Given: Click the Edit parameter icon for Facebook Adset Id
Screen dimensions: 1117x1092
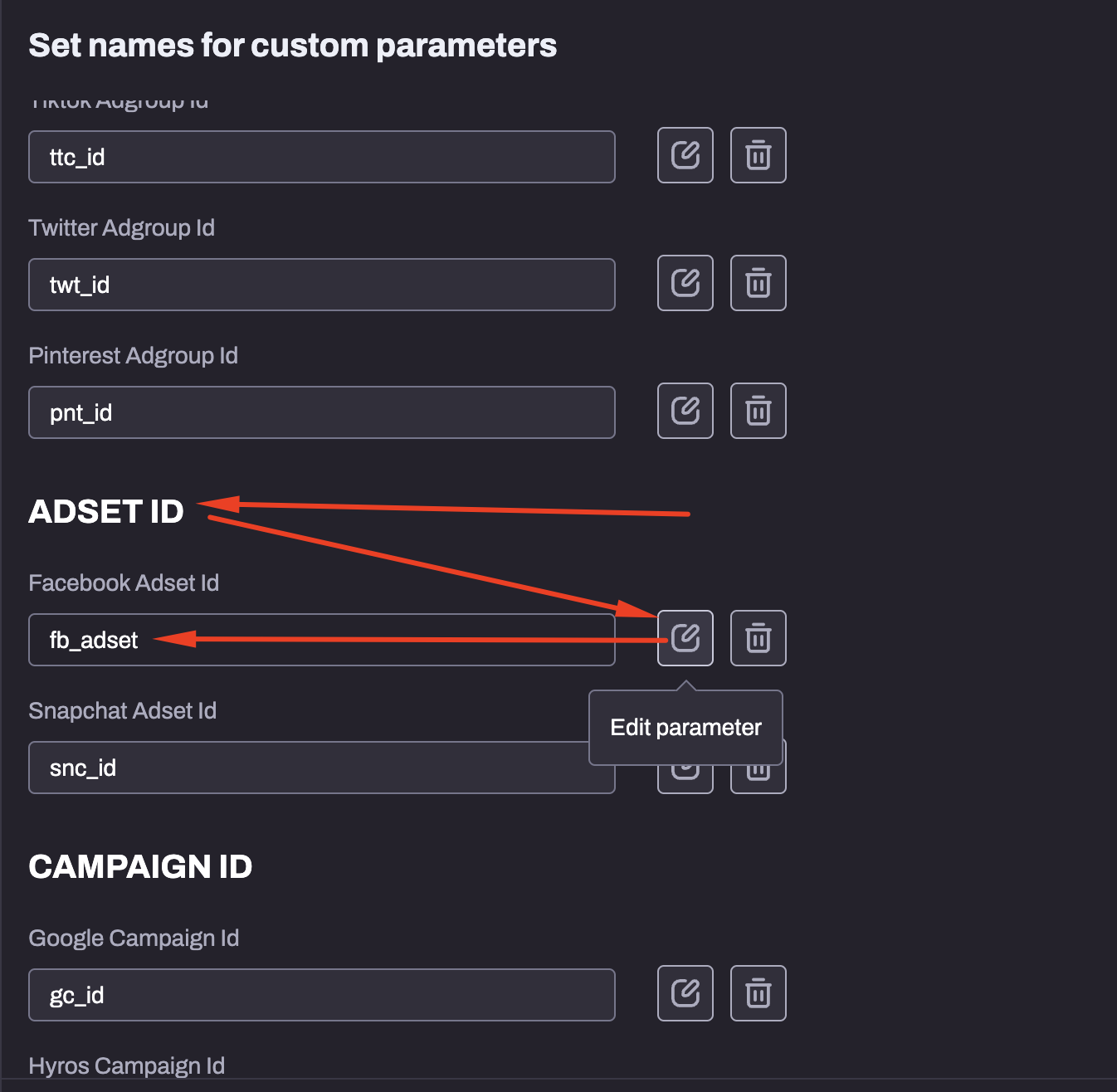Looking at the screenshot, I should [x=685, y=638].
